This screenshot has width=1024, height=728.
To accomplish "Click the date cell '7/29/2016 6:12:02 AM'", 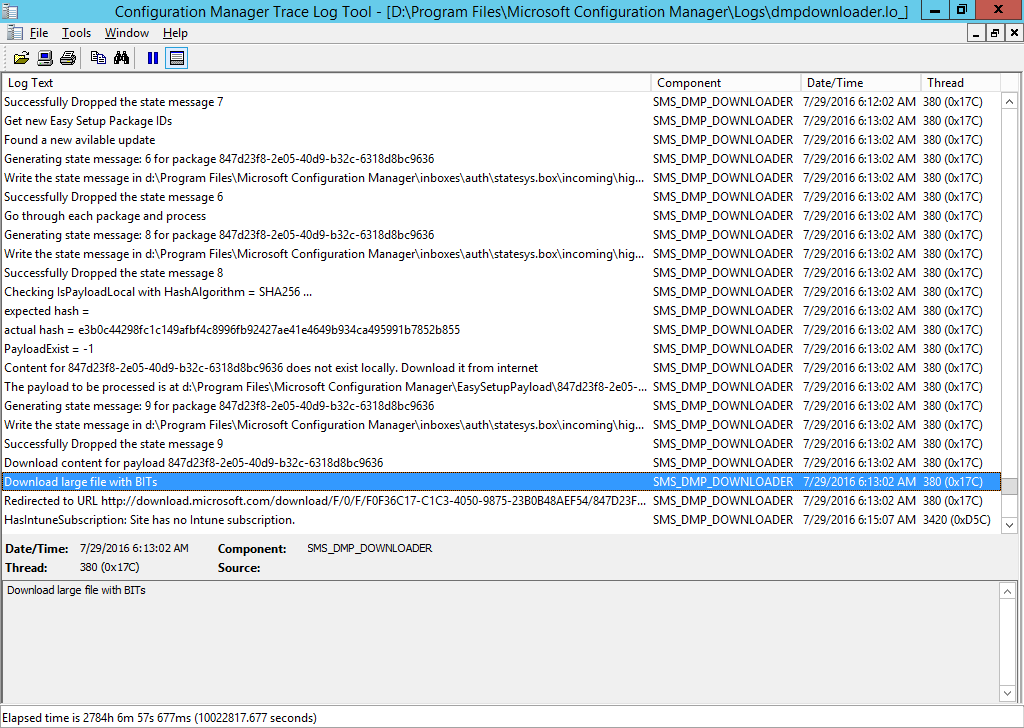I will (859, 102).
